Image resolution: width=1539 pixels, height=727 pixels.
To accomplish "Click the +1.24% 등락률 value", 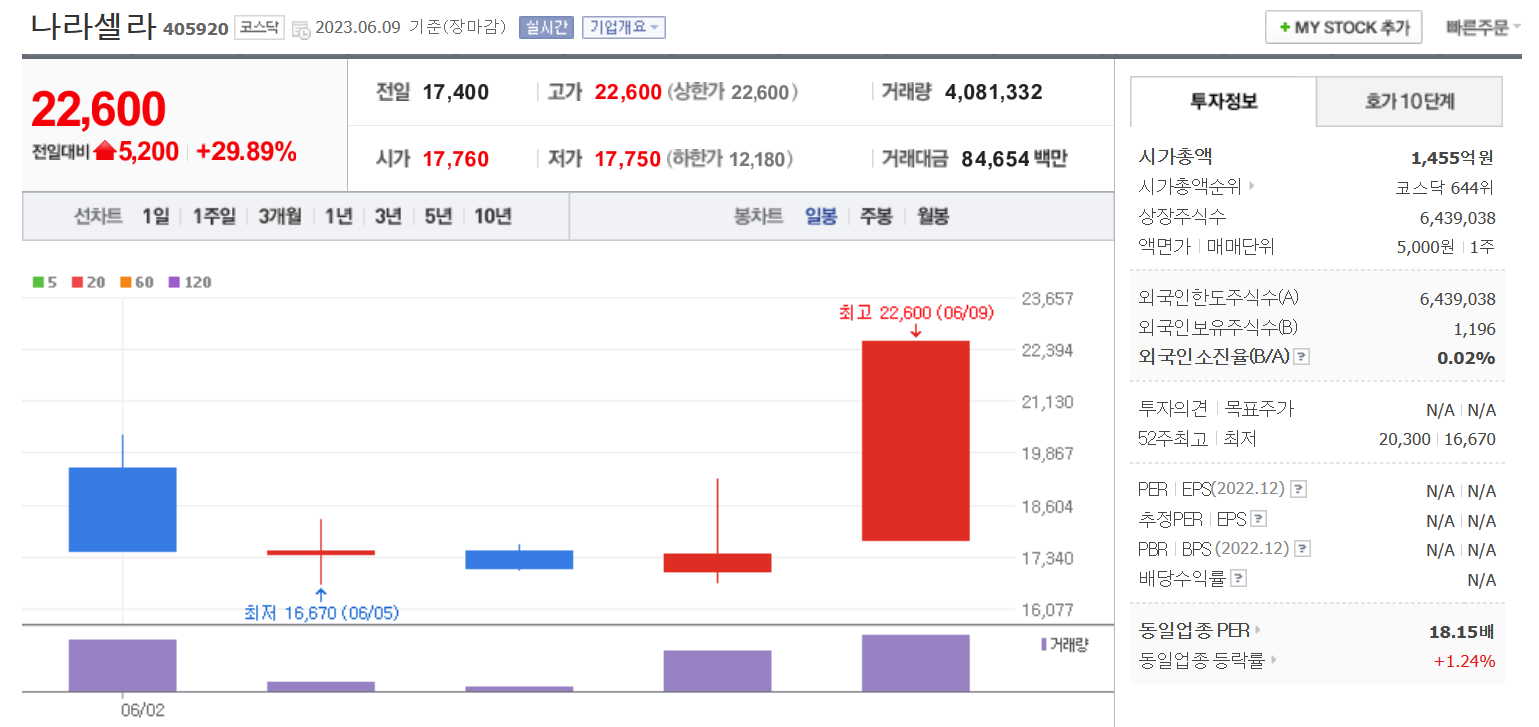I will [x=1464, y=661].
